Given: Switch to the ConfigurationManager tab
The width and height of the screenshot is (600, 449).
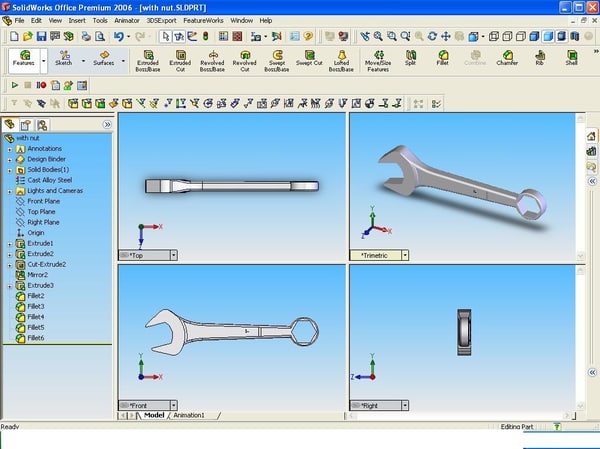Looking at the screenshot, I should [x=42, y=125].
